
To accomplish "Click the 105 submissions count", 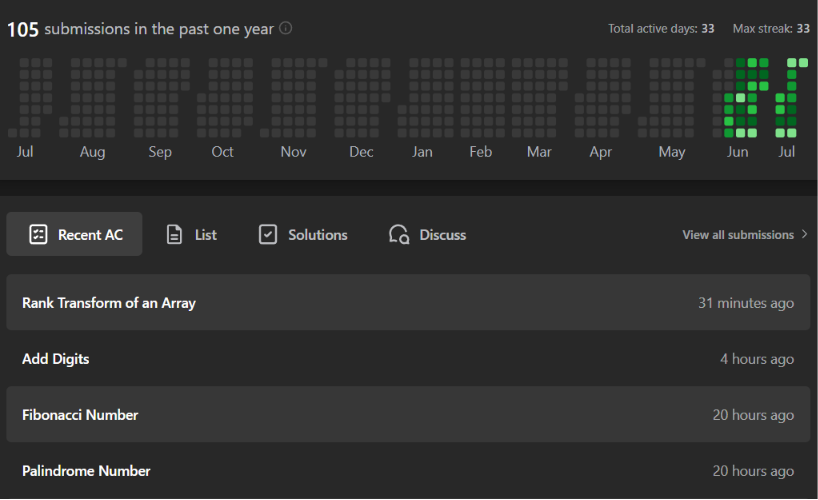I will pos(23,29).
